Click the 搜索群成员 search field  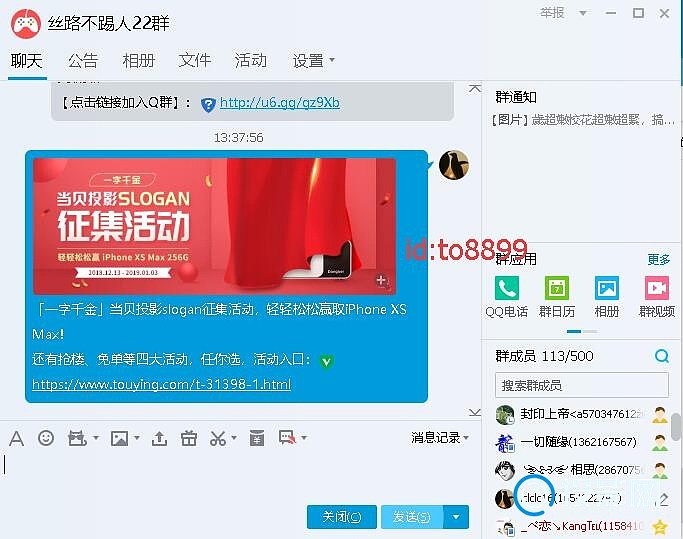(582, 385)
